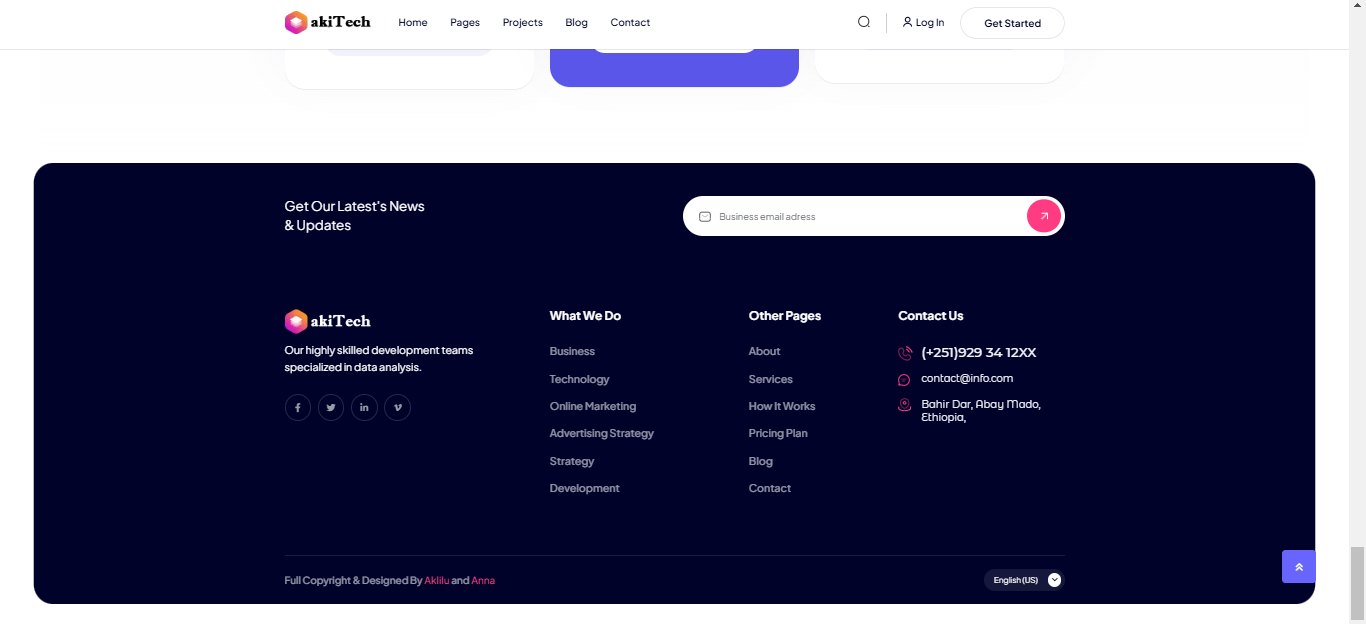This screenshot has height=637, width=1366.
Task: Open the Contact menu in header
Action: (630, 22)
